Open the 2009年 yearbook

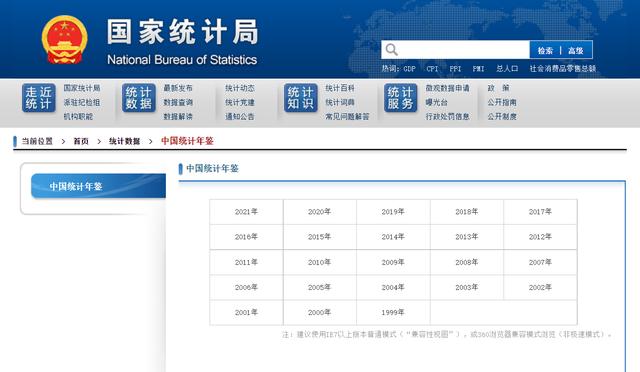pos(393,262)
